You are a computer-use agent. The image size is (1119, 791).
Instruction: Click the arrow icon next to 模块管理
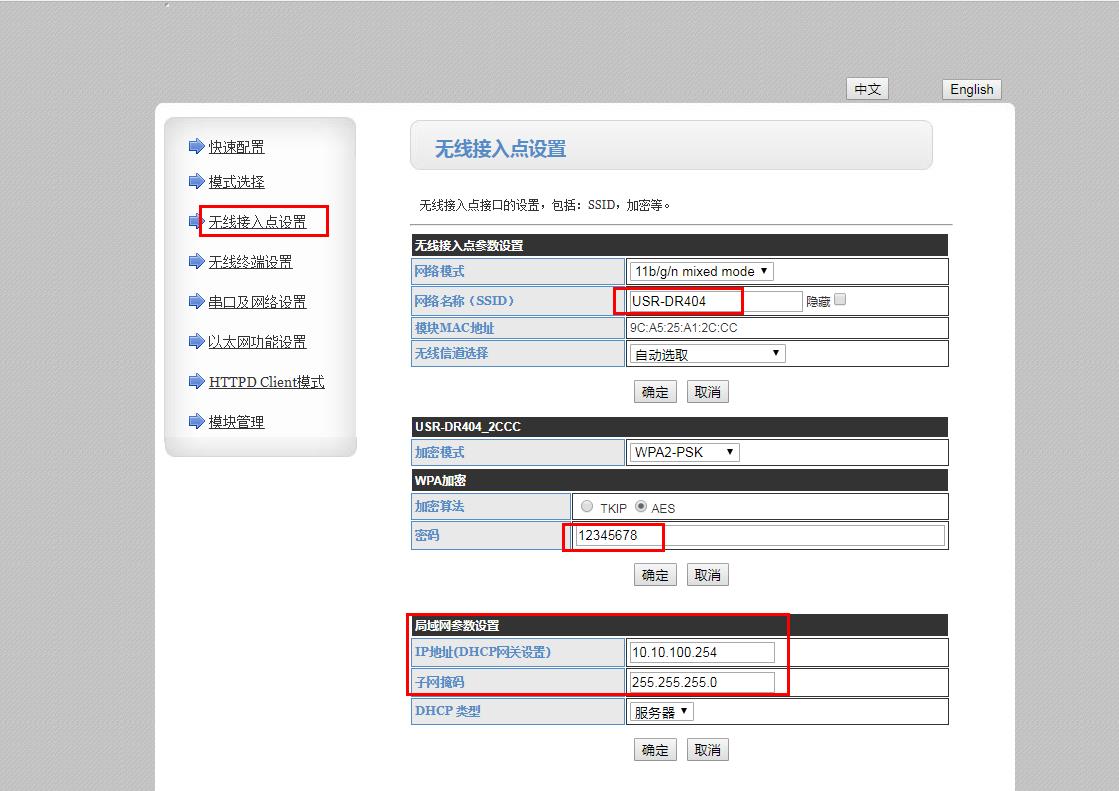pos(196,422)
